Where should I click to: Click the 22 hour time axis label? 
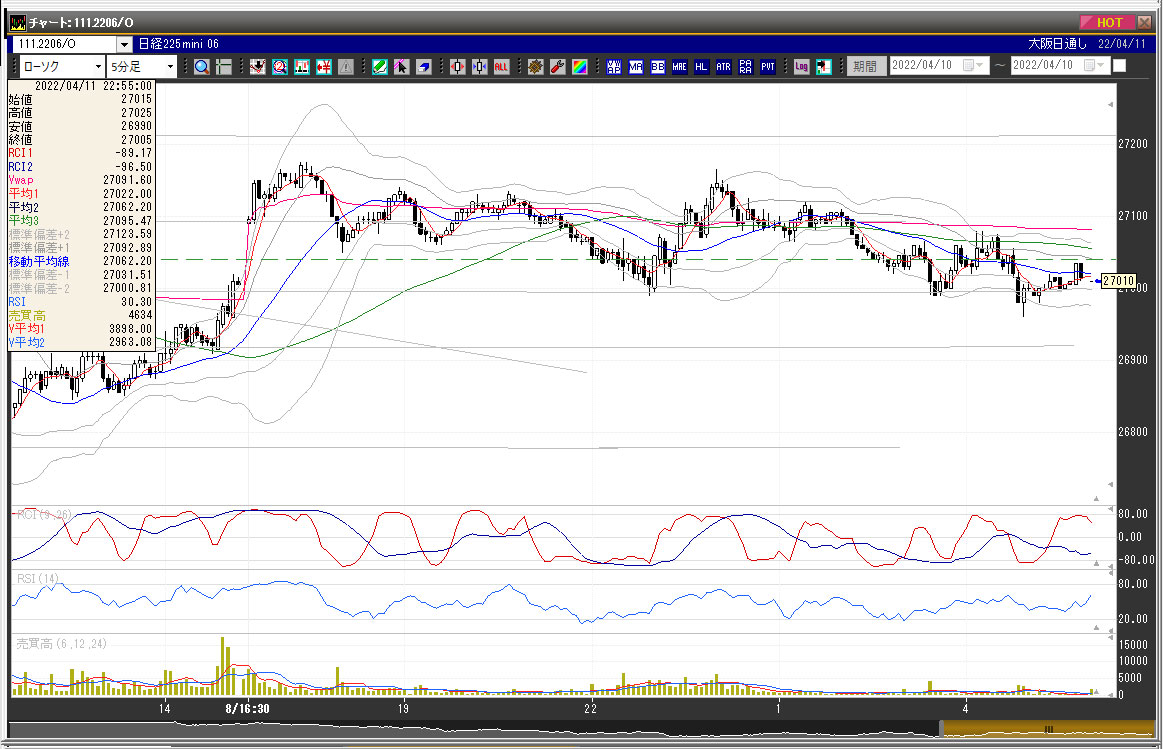point(590,708)
